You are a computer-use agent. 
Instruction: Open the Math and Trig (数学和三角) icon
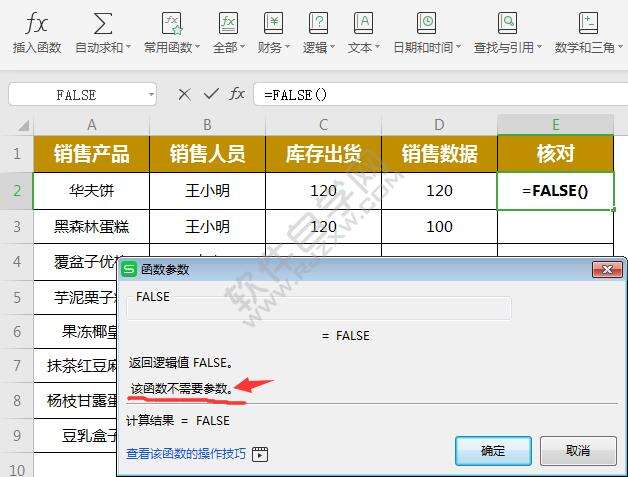tap(588, 23)
